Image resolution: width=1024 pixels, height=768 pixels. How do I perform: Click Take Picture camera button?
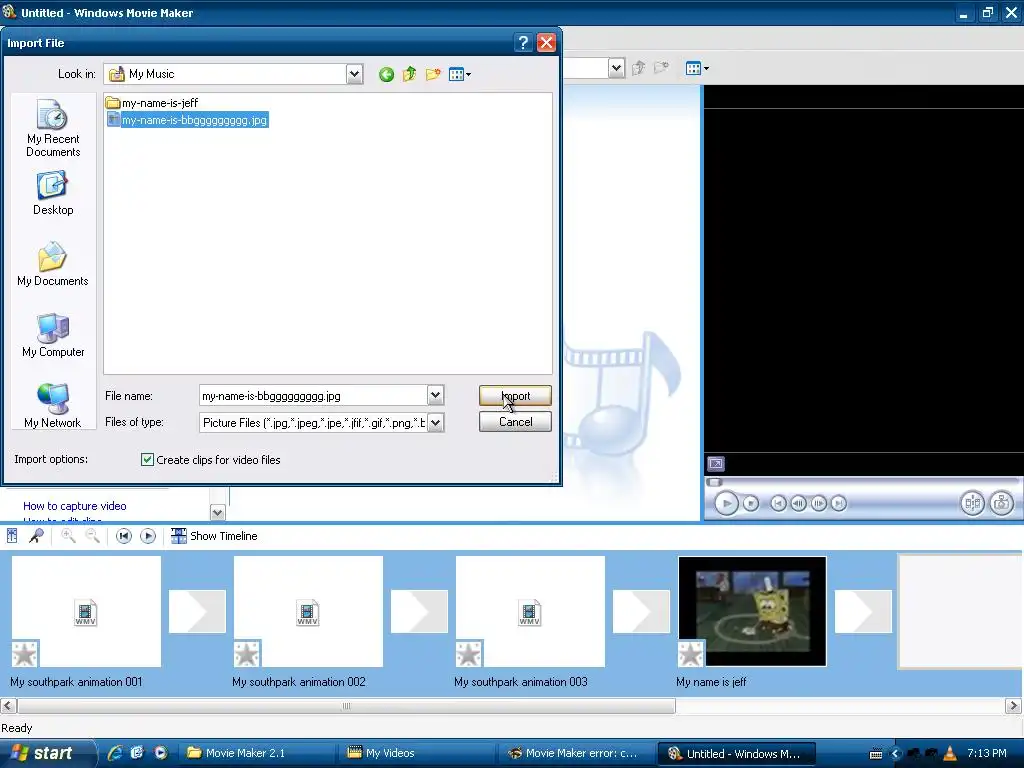pyautogui.click(x=1001, y=504)
